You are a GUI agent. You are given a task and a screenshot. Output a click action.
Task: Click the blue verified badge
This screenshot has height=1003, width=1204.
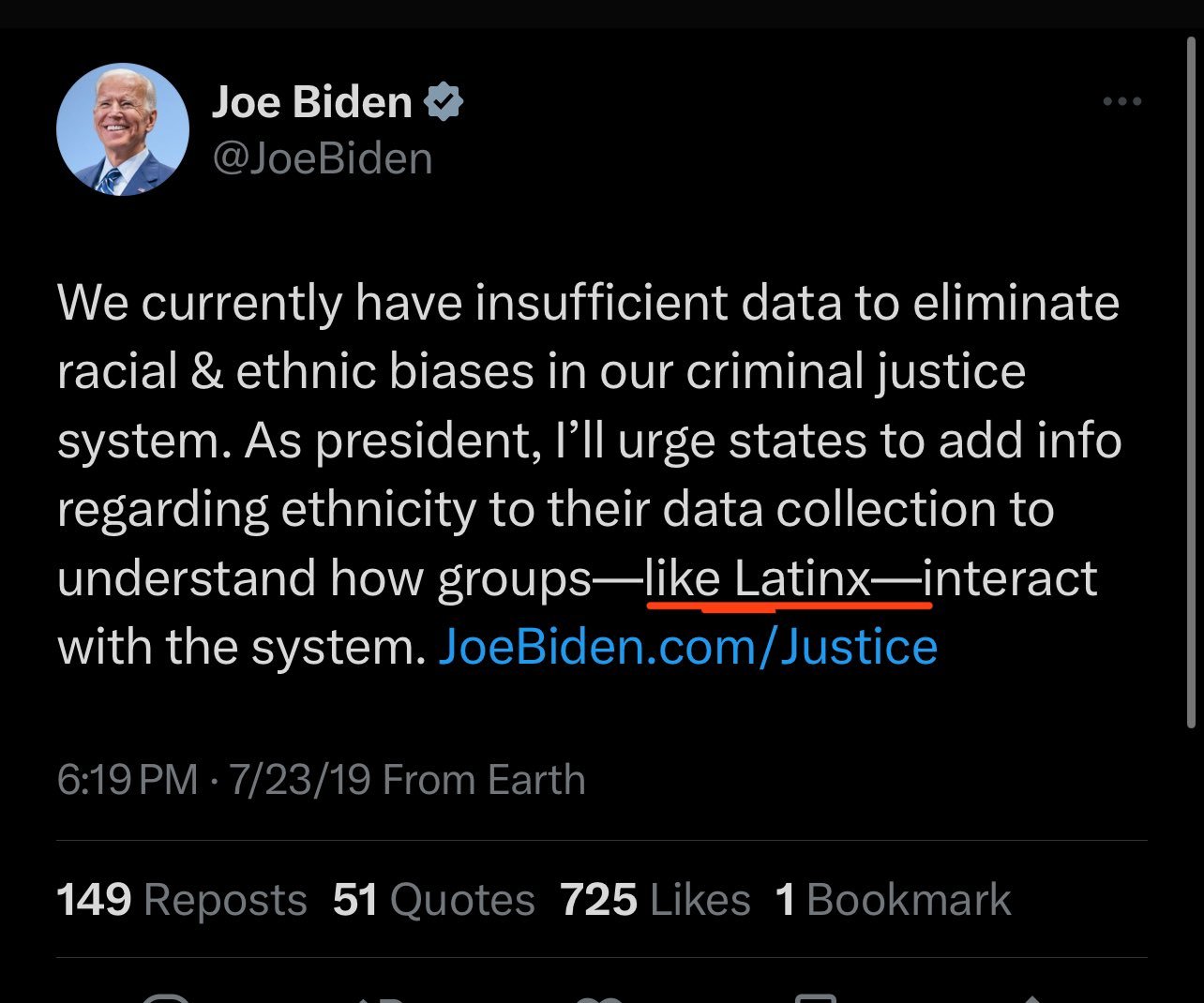(444, 101)
